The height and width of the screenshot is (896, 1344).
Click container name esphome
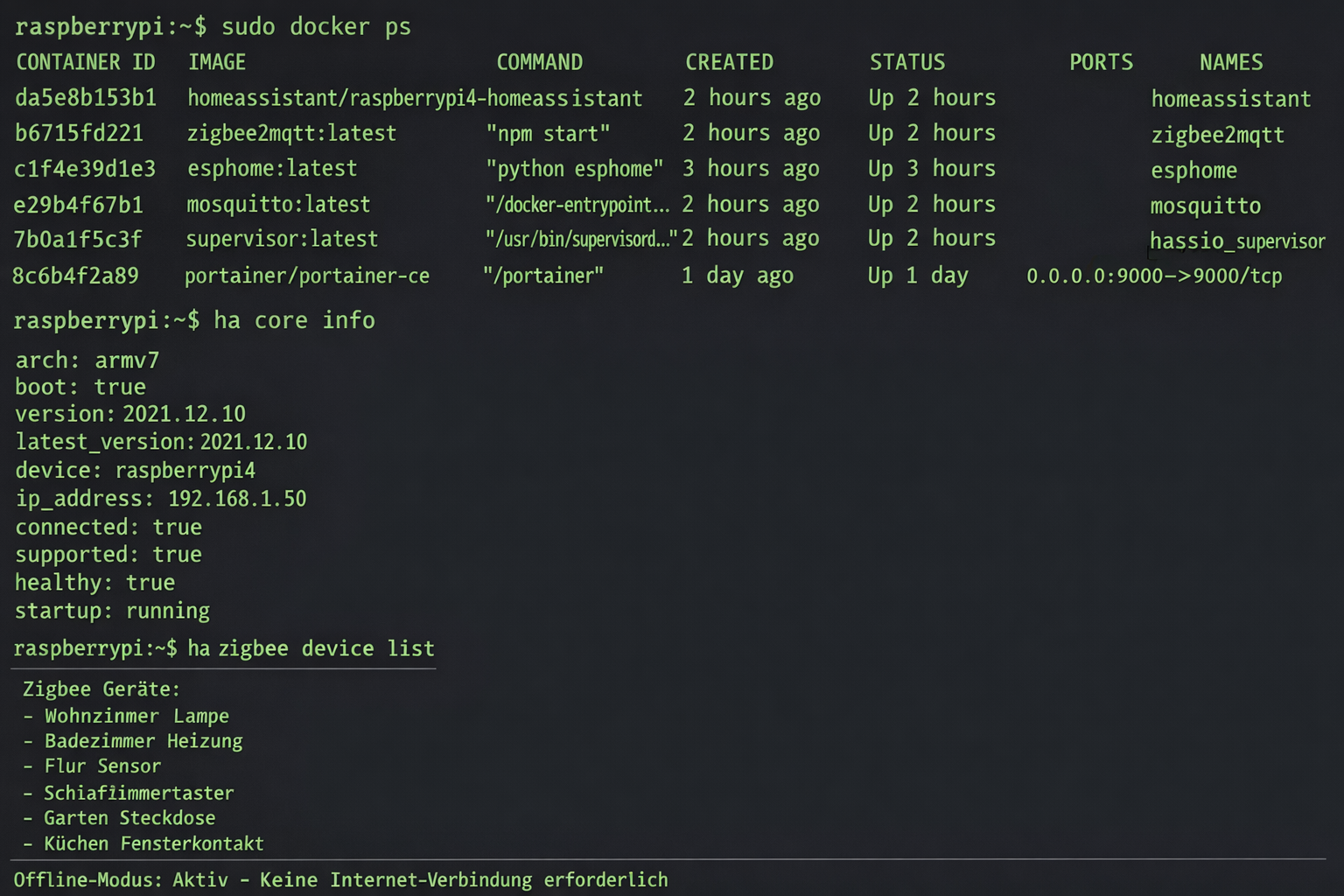pyautogui.click(x=1193, y=170)
